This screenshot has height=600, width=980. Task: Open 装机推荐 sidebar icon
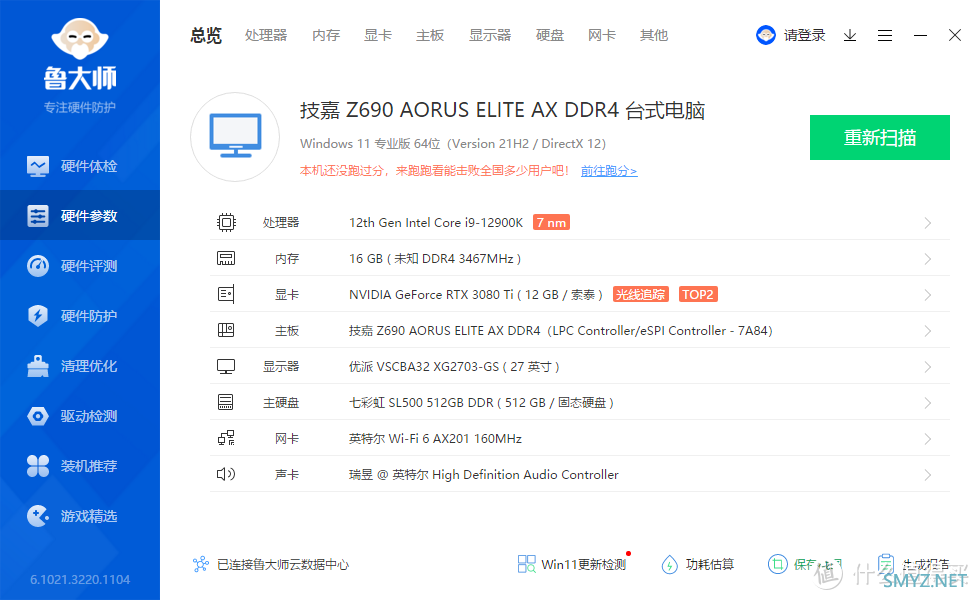click(x=38, y=466)
